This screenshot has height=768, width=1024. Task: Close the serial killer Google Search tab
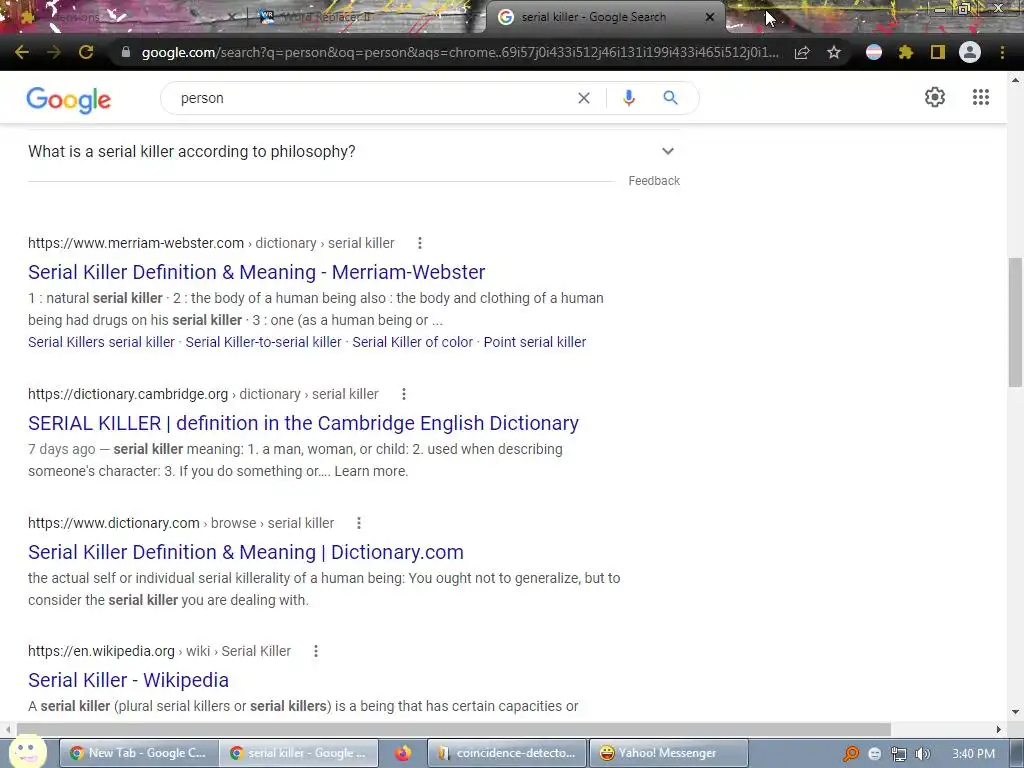point(710,17)
